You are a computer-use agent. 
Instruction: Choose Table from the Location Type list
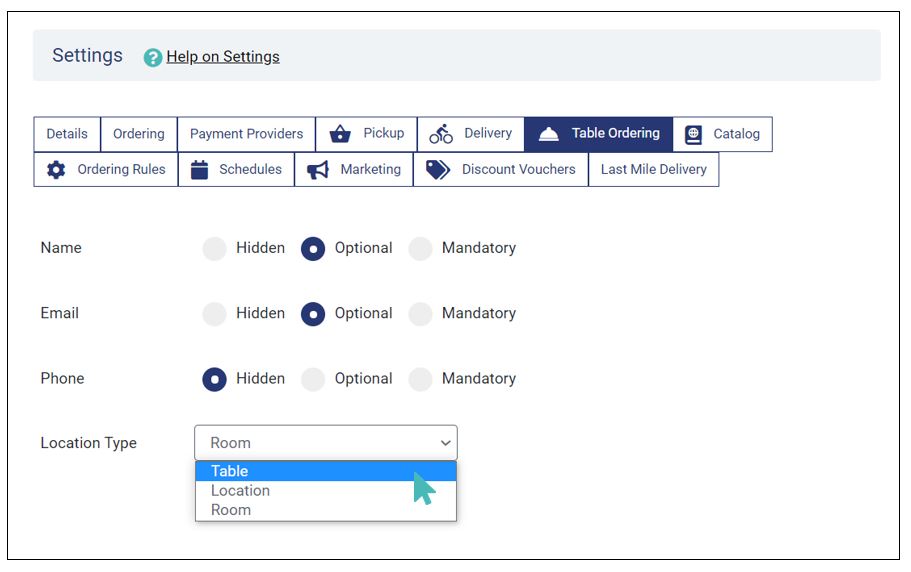point(326,471)
